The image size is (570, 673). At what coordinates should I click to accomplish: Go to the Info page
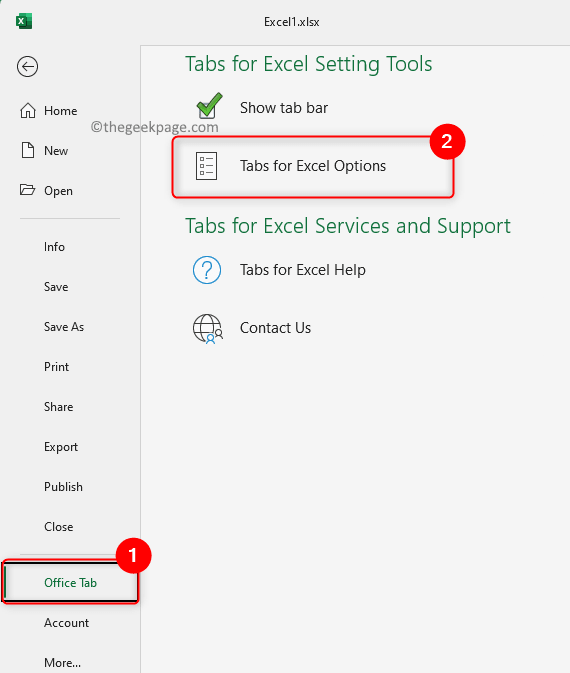(54, 247)
